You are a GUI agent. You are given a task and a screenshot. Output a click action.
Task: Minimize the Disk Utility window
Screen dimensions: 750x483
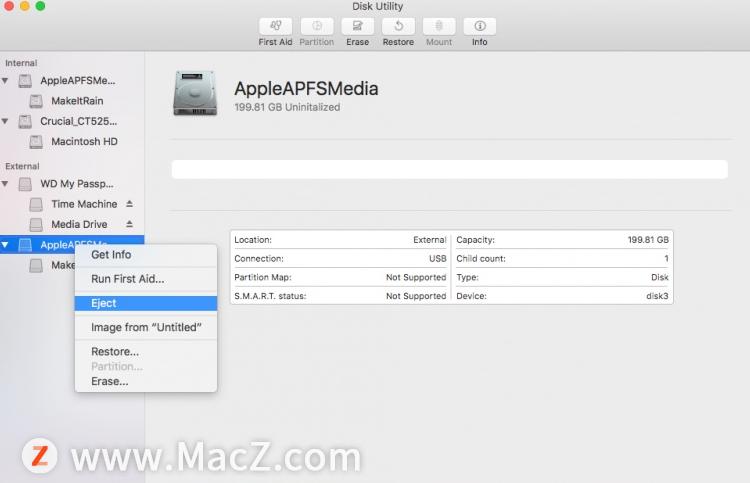[25, 6]
